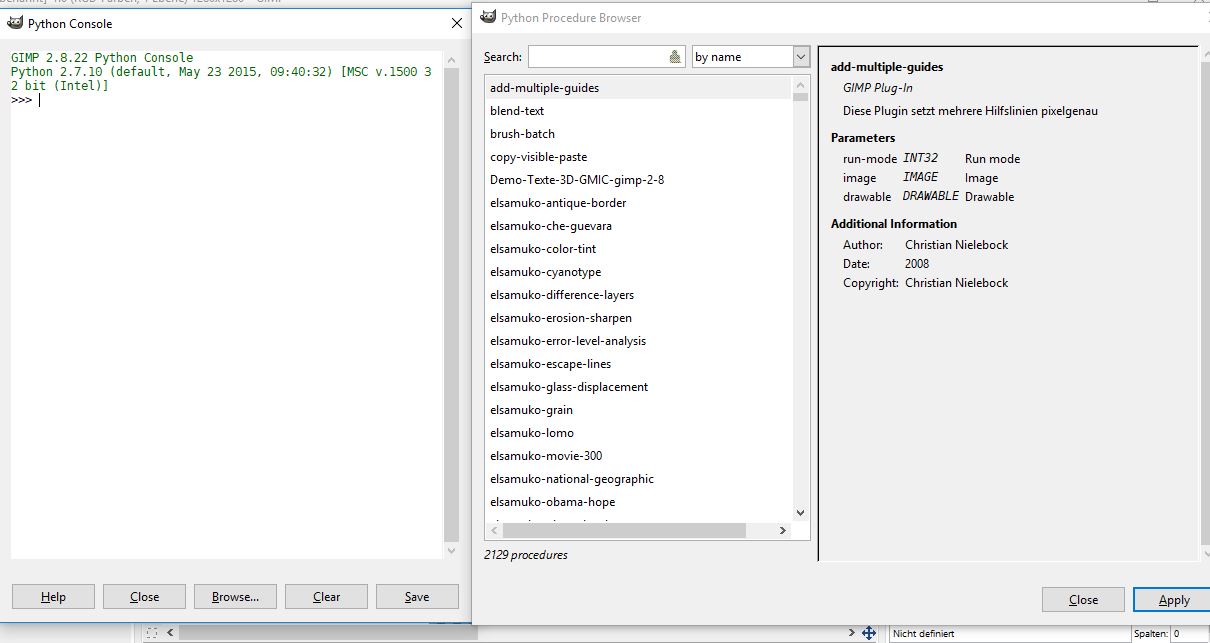Select the elsamuko-glass-displacement procedure
The image size is (1210, 643).
(x=639, y=387)
